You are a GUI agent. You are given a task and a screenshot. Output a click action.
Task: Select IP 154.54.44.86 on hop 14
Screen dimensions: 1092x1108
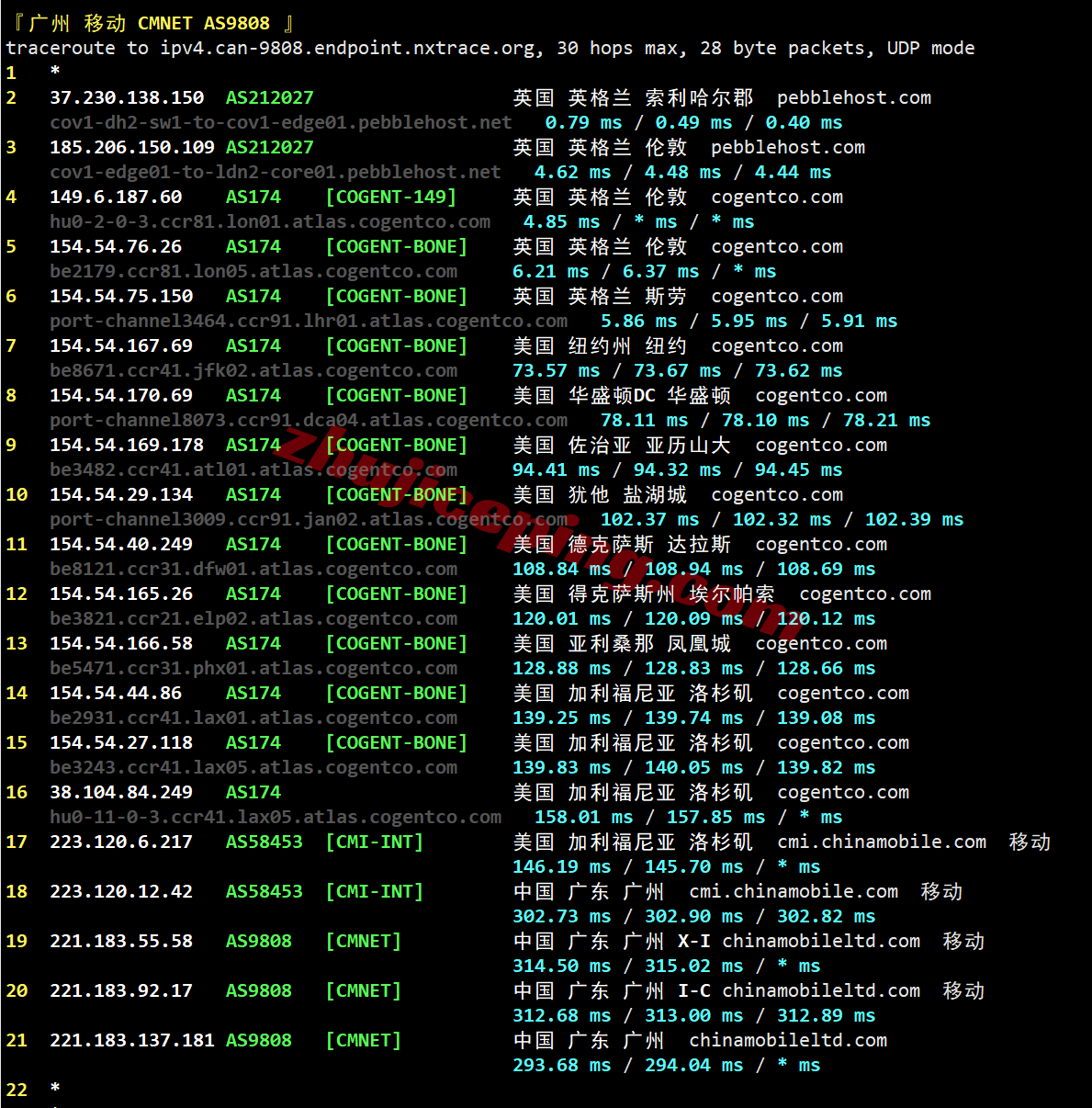point(116,693)
